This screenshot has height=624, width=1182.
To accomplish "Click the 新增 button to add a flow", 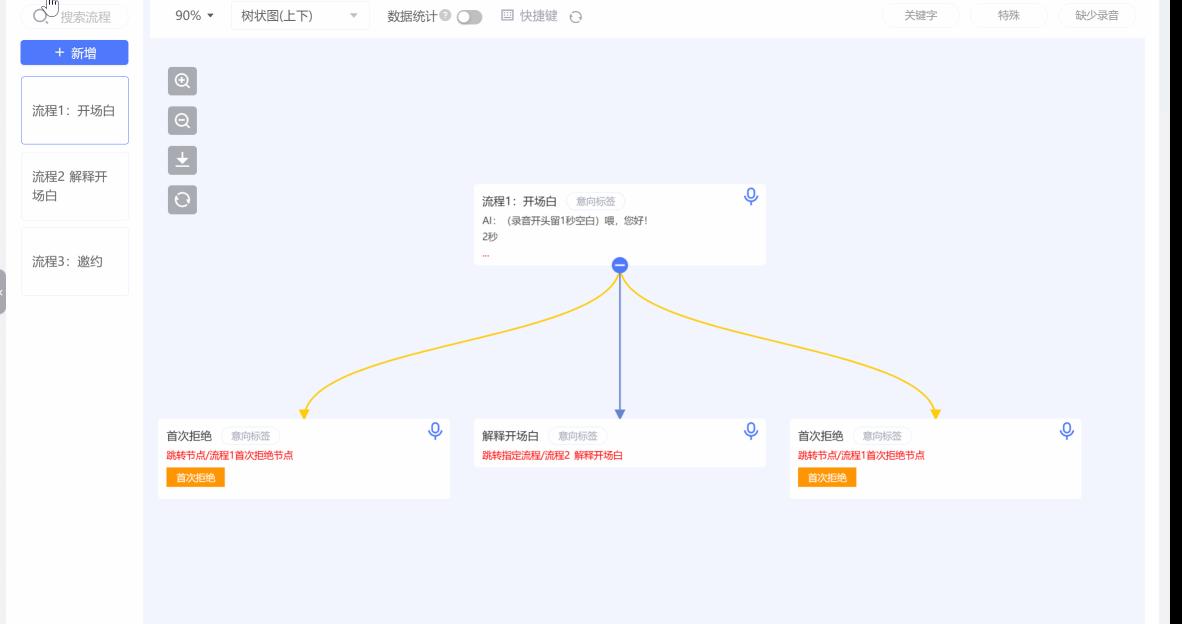I will [75, 52].
